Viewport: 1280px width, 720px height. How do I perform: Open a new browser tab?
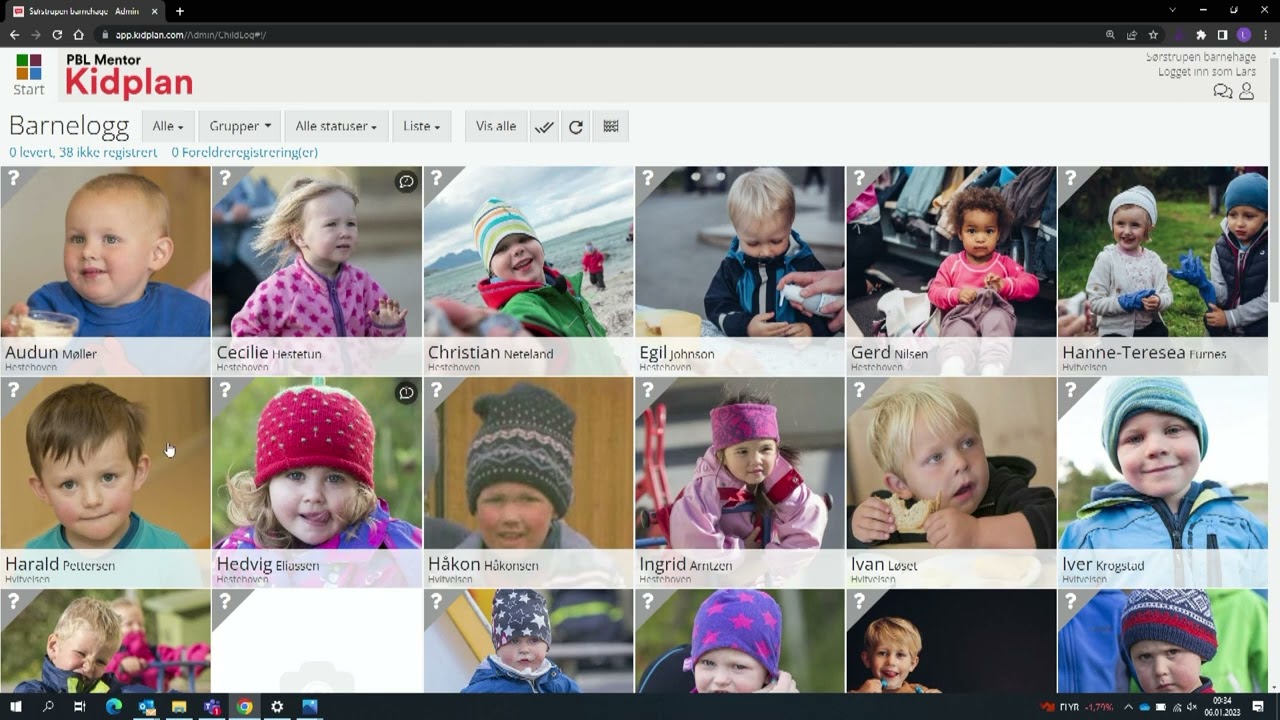click(180, 11)
